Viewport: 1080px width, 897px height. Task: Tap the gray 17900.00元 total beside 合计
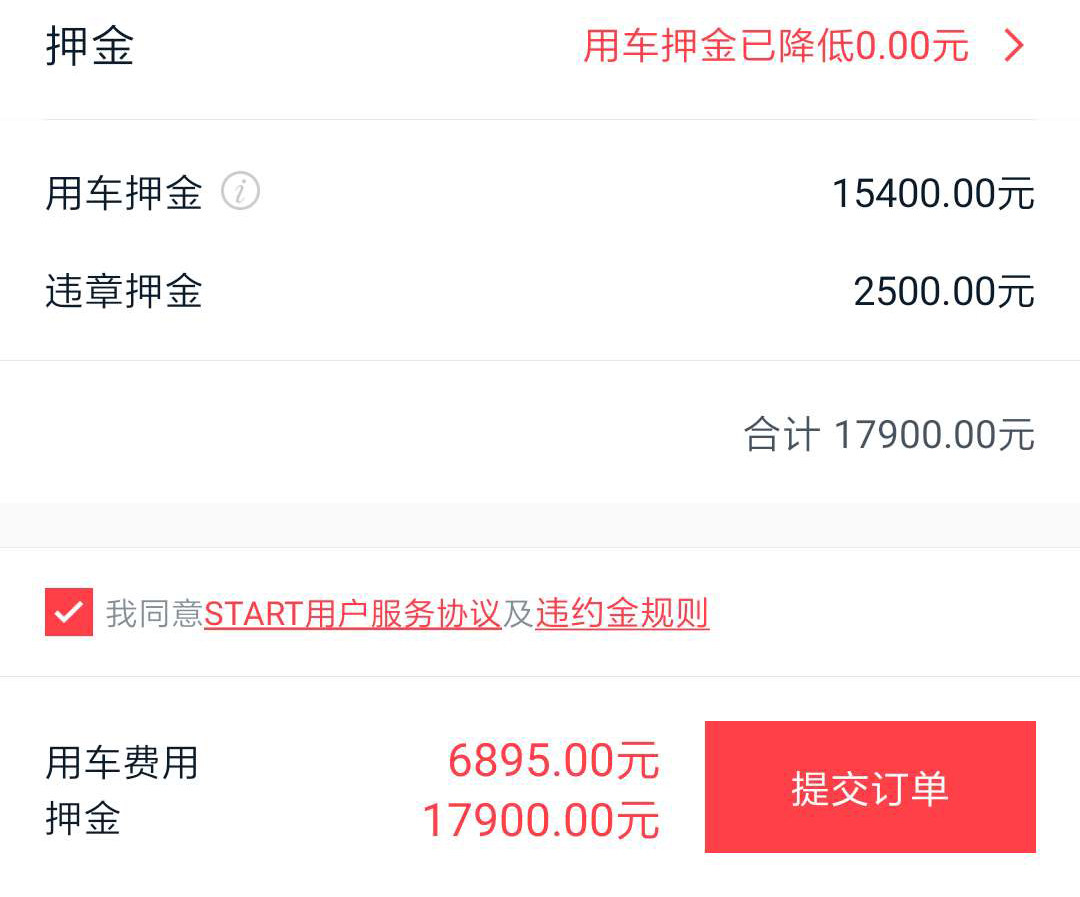[x=934, y=435]
